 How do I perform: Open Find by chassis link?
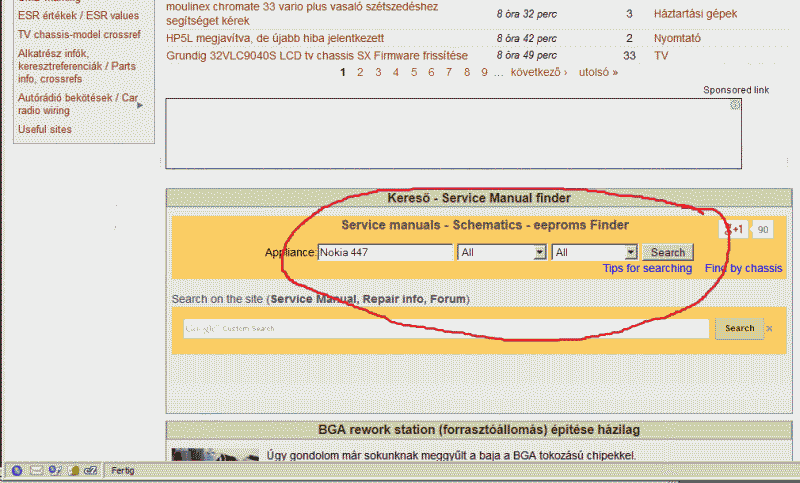pos(743,268)
